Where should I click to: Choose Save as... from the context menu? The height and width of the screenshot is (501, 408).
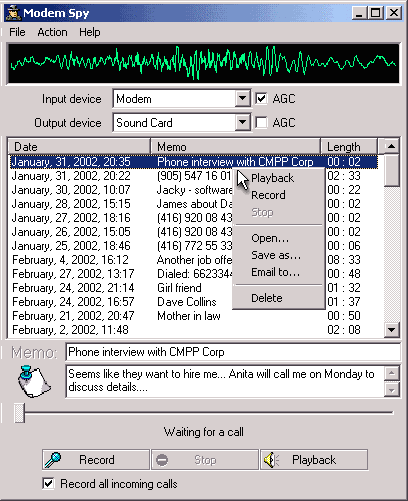276,255
